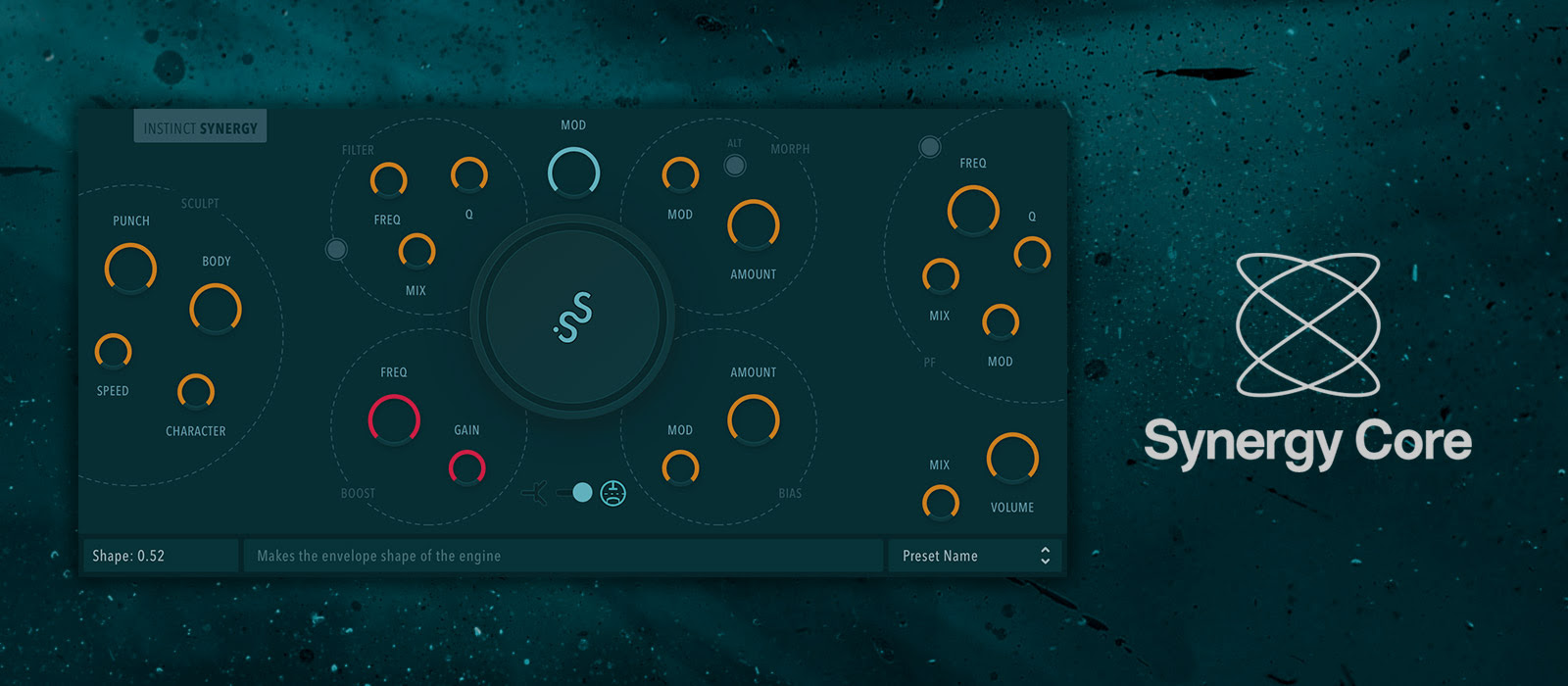Click the Bias section Mod knob
Image resolution: width=1568 pixels, height=686 pixels.
click(680, 468)
